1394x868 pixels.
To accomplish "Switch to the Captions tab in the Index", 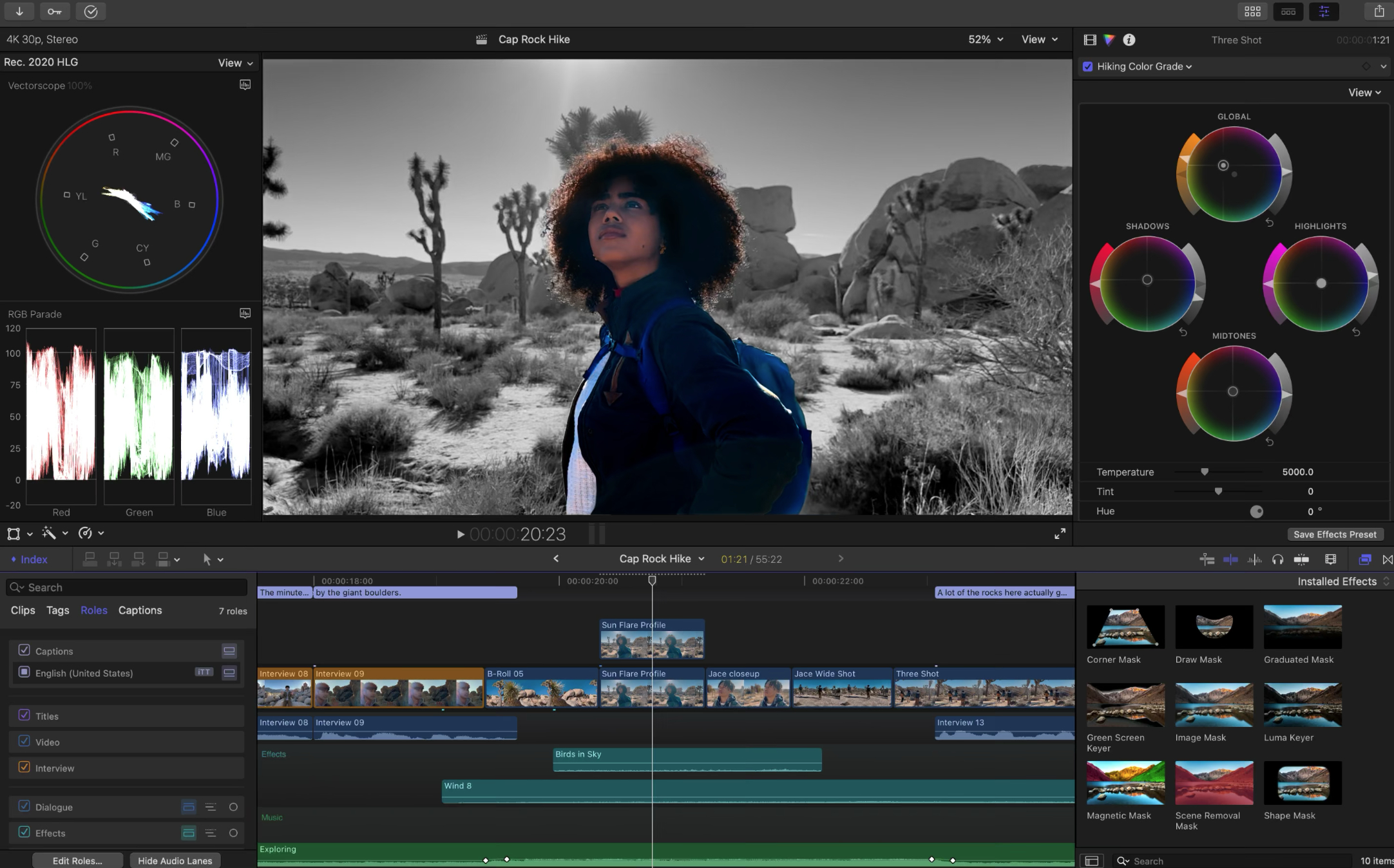I will [x=139, y=610].
